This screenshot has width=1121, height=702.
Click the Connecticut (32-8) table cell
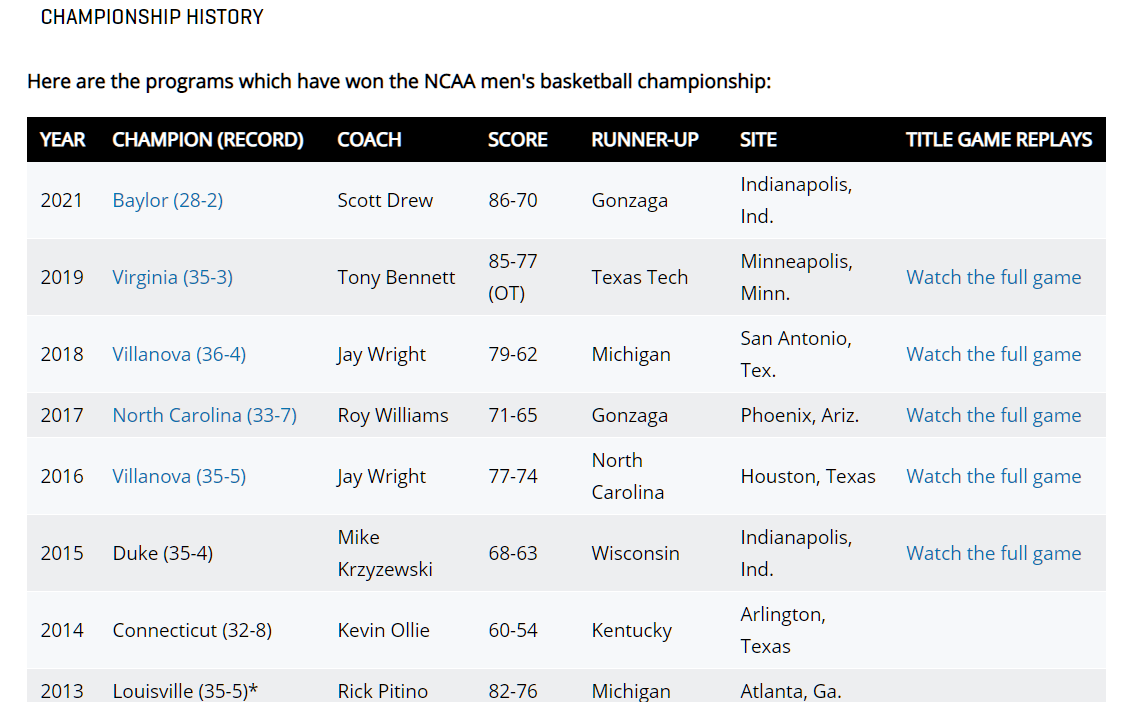coord(192,630)
